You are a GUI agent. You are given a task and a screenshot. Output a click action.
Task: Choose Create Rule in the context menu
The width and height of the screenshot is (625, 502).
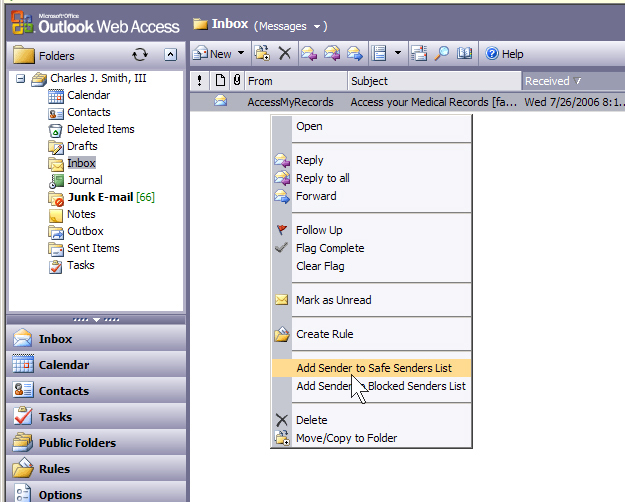[x=371, y=334]
